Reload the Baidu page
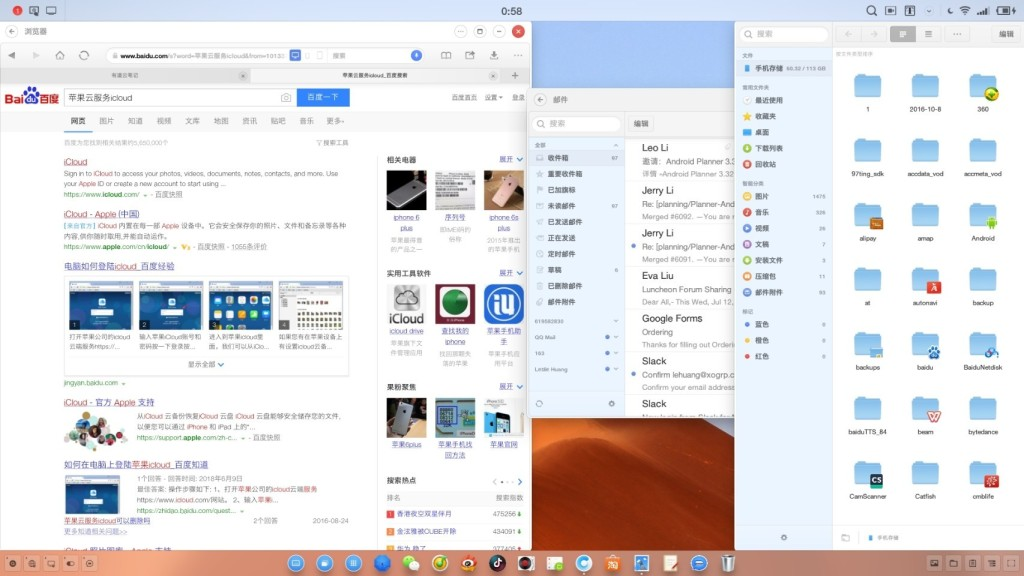The width and height of the screenshot is (1024, 576). (84, 56)
